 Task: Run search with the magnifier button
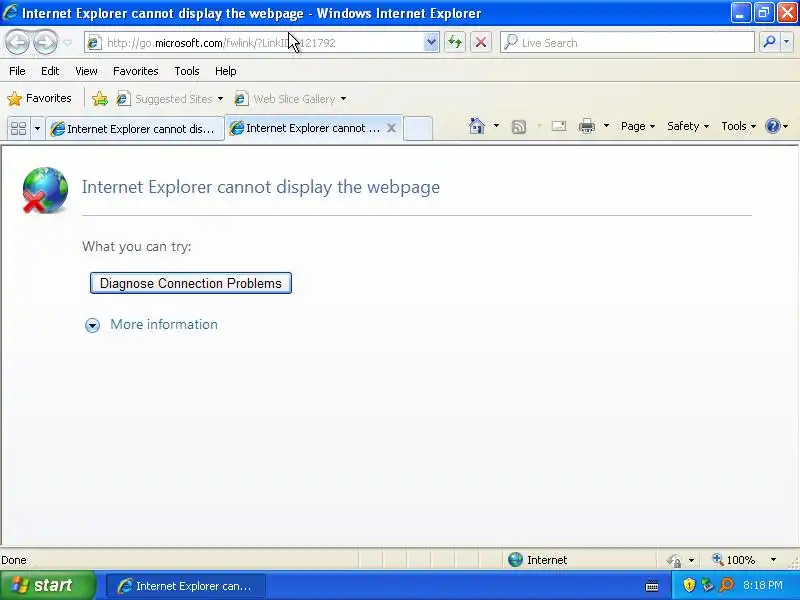[x=769, y=42]
